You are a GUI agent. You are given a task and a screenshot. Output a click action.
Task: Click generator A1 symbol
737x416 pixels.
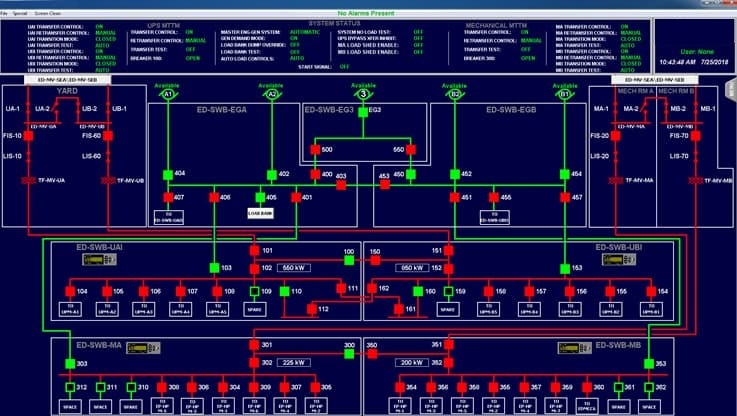pyautogui.click(x=168, y=98)
